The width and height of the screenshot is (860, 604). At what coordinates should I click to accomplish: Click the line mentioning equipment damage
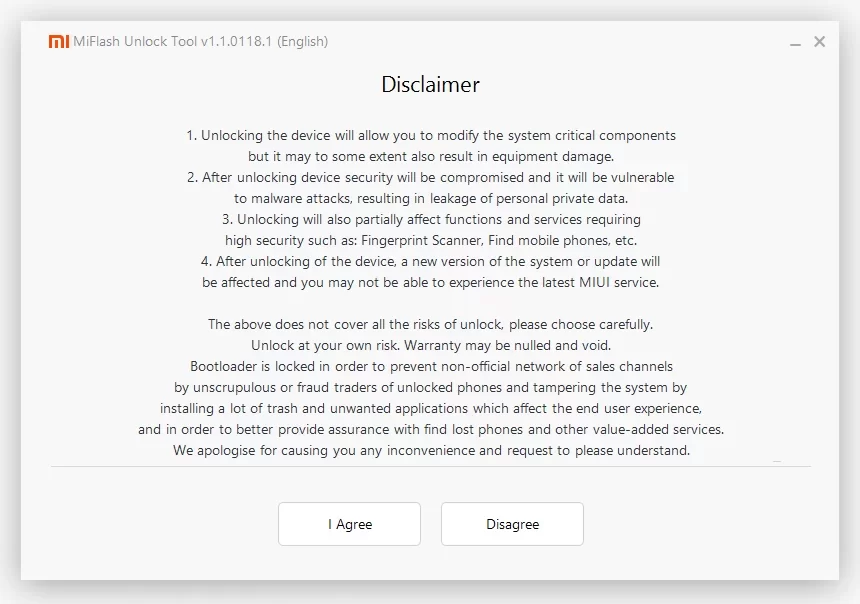(x=430, y=156)
